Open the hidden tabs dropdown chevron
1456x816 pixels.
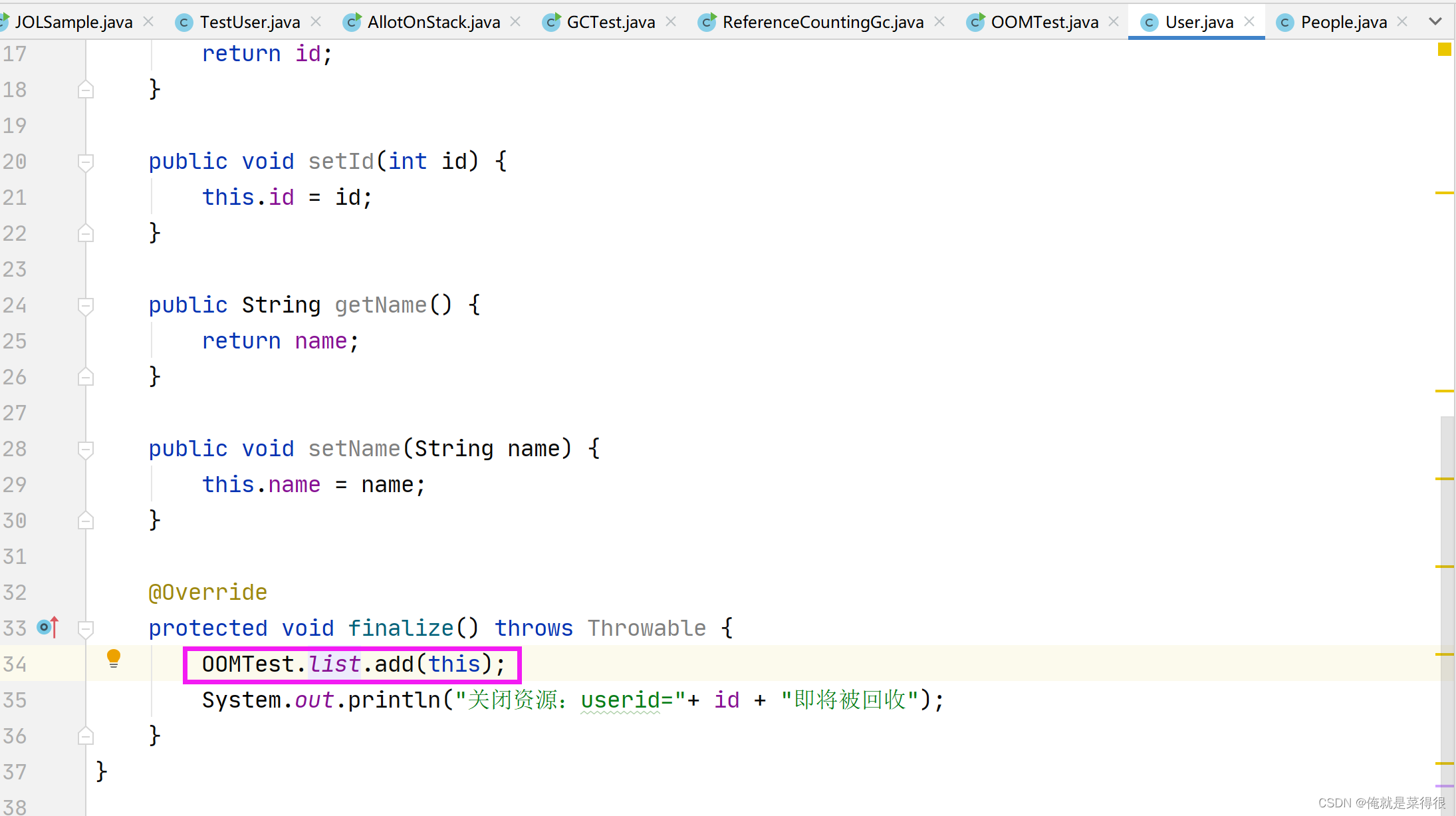click(1435, 22)
